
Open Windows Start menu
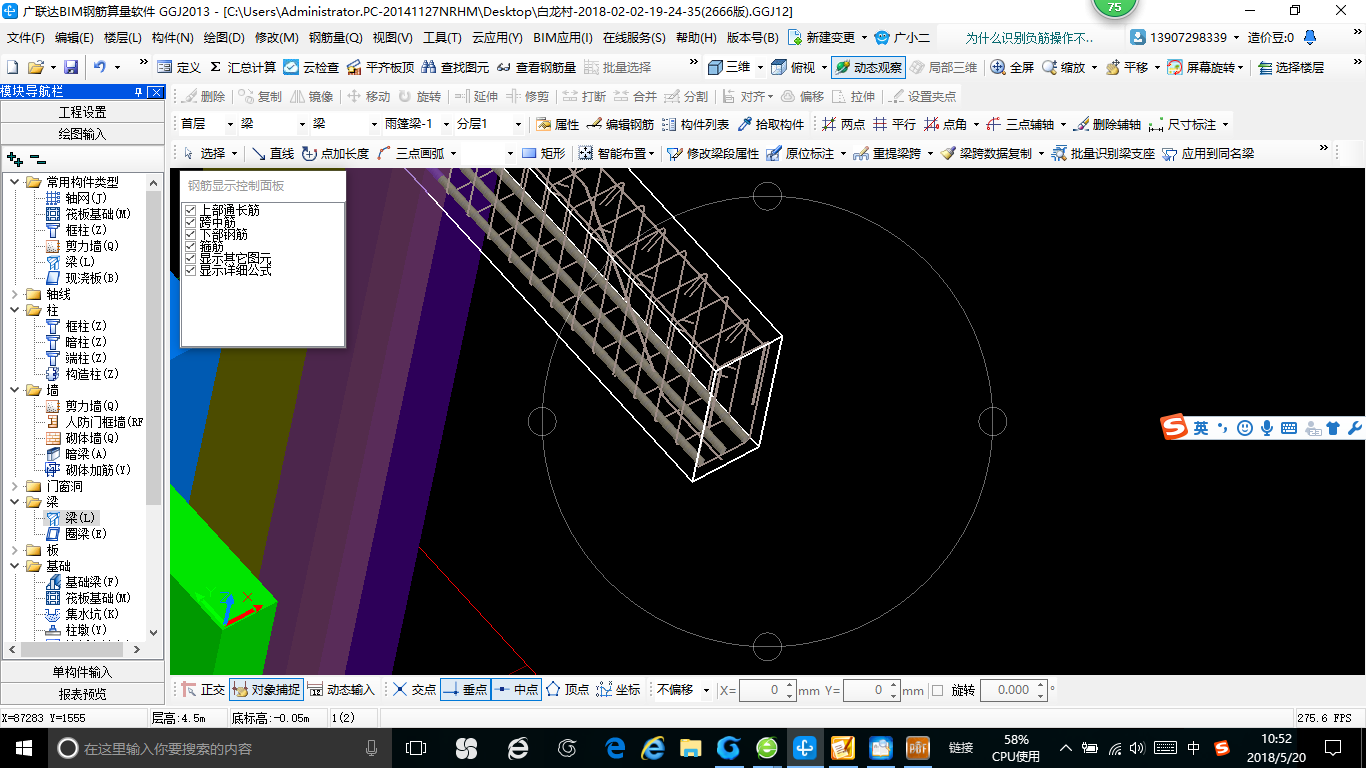(24, 747)
